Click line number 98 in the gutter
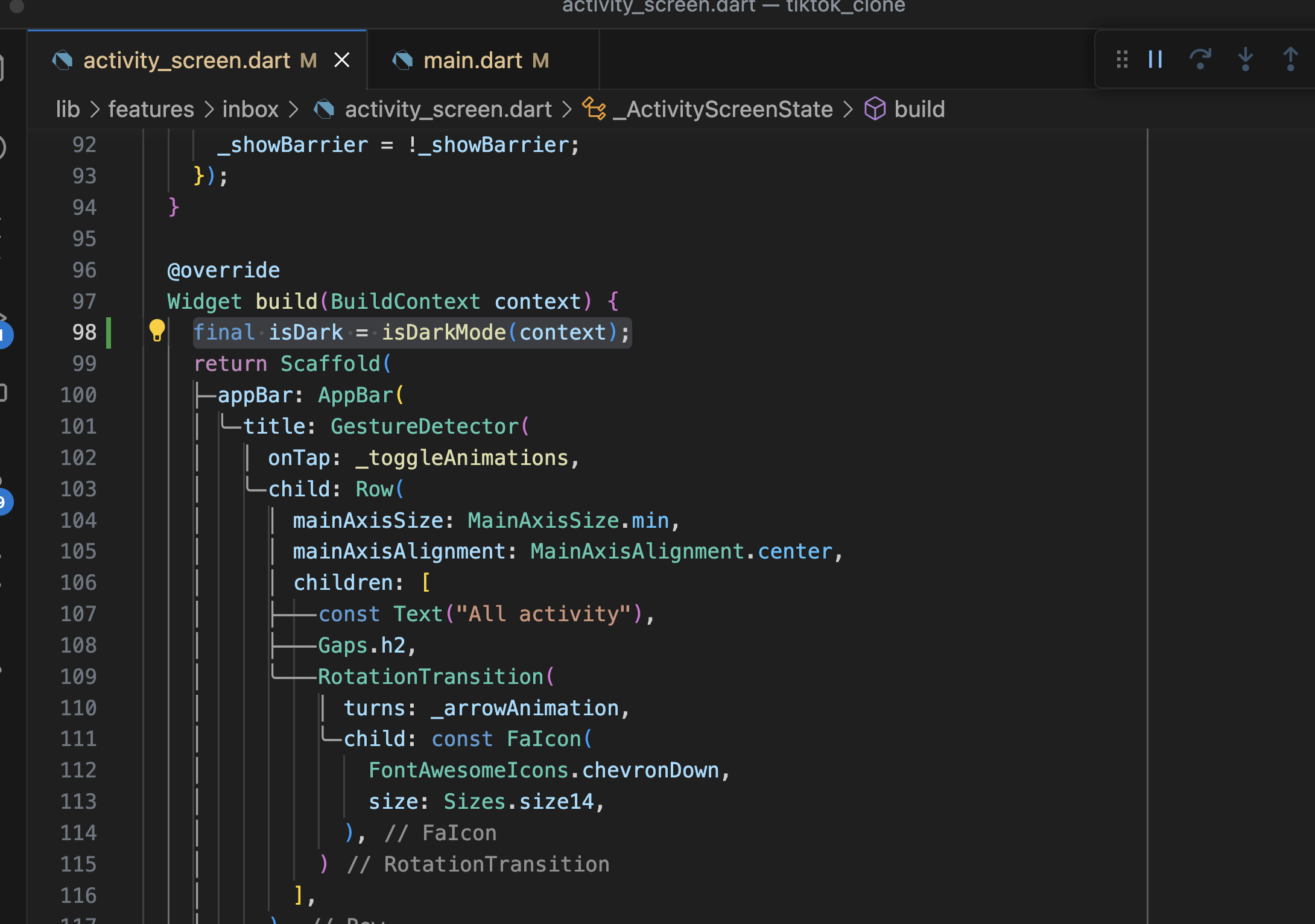The height and width of the screenshot is (924, 1315). [84, 332]
